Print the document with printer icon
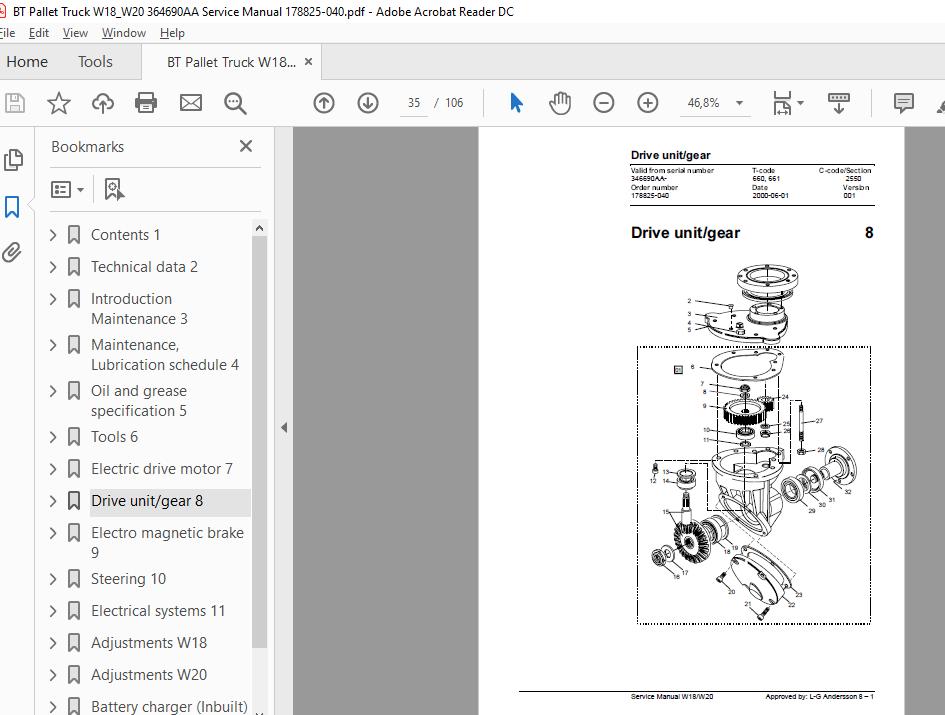Viewport: 945px width, 715px height. click(x=146, y=103)
